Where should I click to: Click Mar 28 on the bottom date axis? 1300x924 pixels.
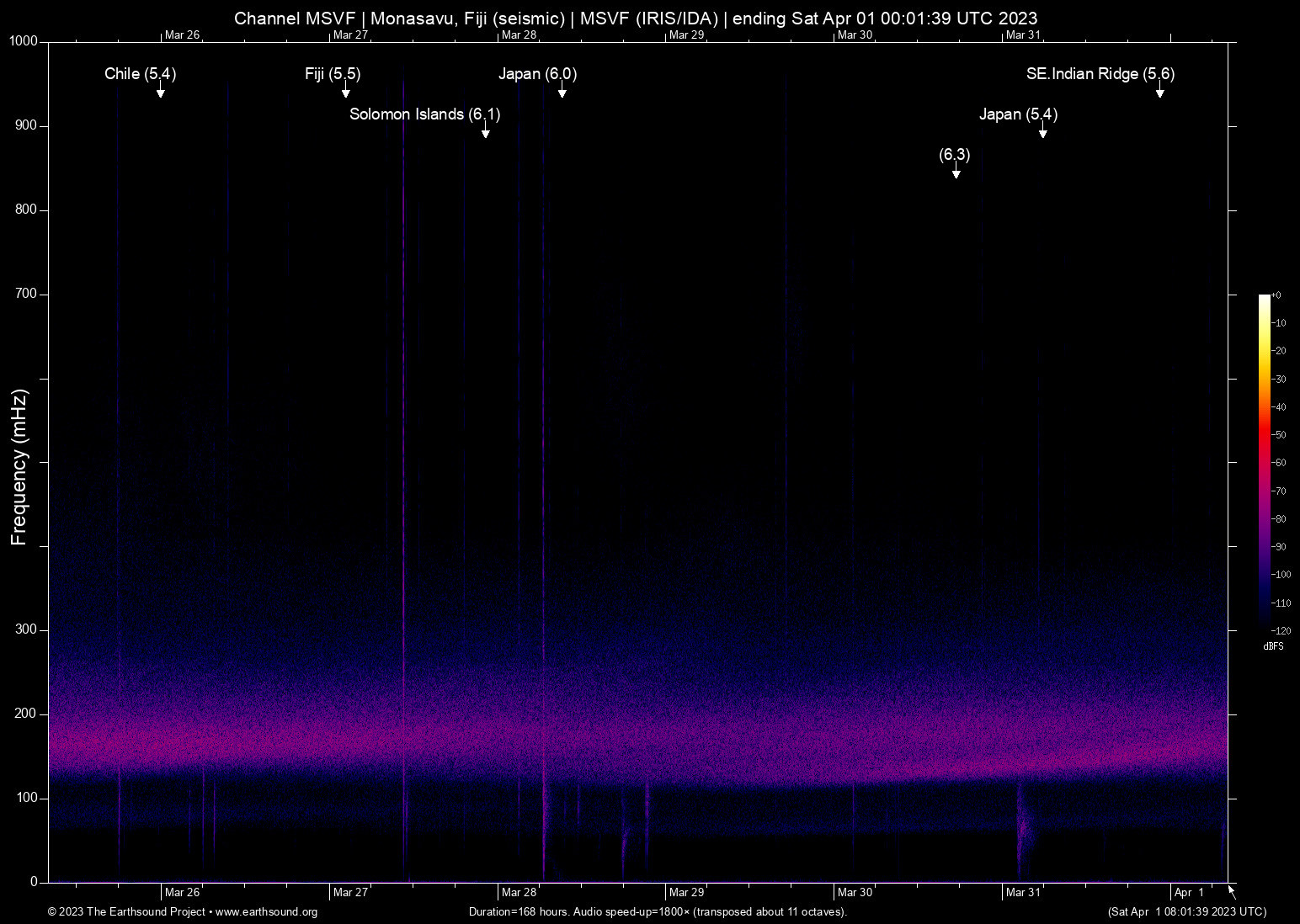pos(519,892)
